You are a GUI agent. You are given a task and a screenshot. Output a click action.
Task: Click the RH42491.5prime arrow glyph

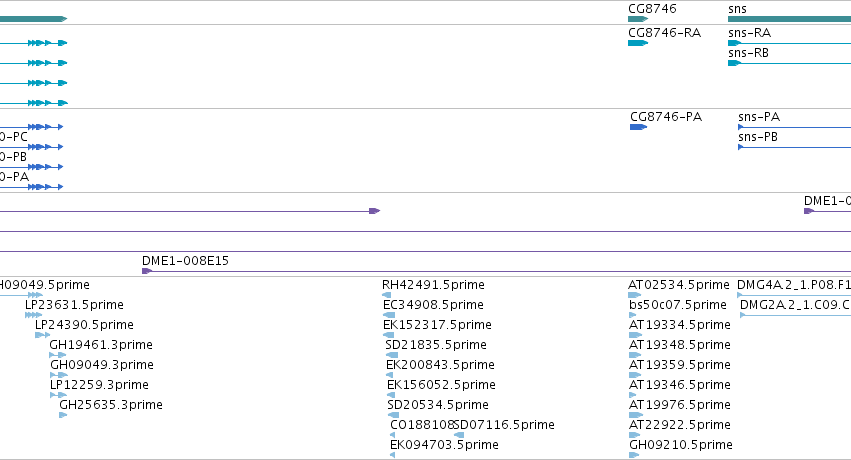pyautogui.click(x=386, y=295)
